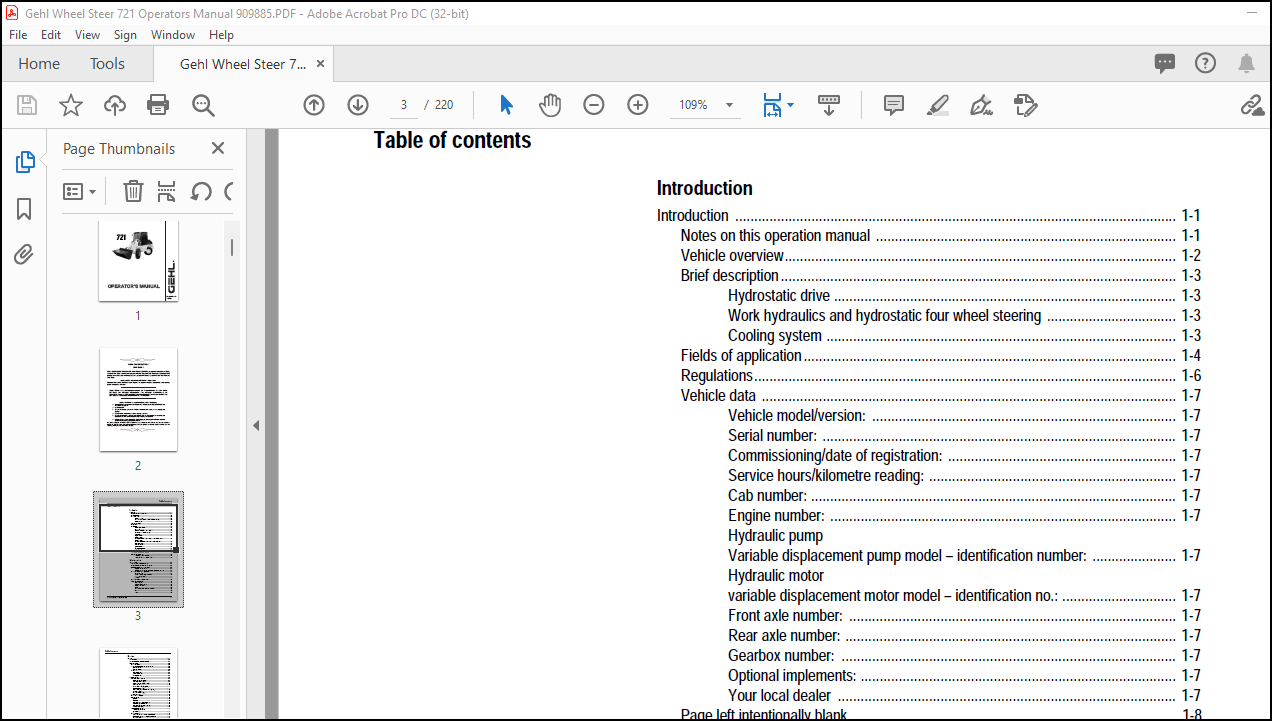Click the thumbnails panel scrollbar
This screenshot has width=1272, height=721.
point(232,247)
